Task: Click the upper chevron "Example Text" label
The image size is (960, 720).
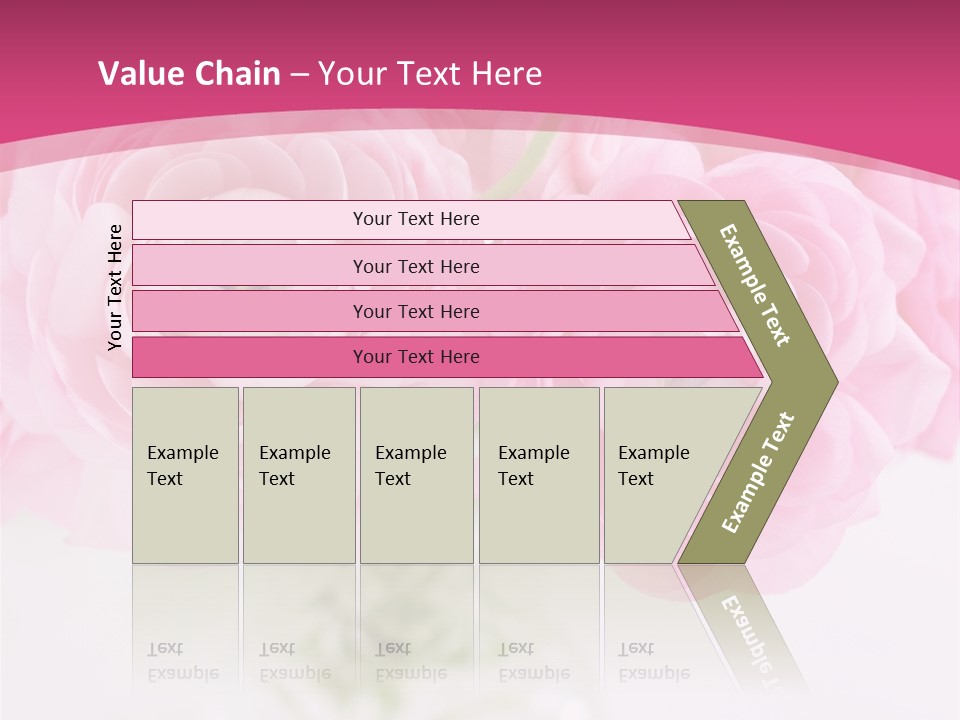Action: point(756,286)
